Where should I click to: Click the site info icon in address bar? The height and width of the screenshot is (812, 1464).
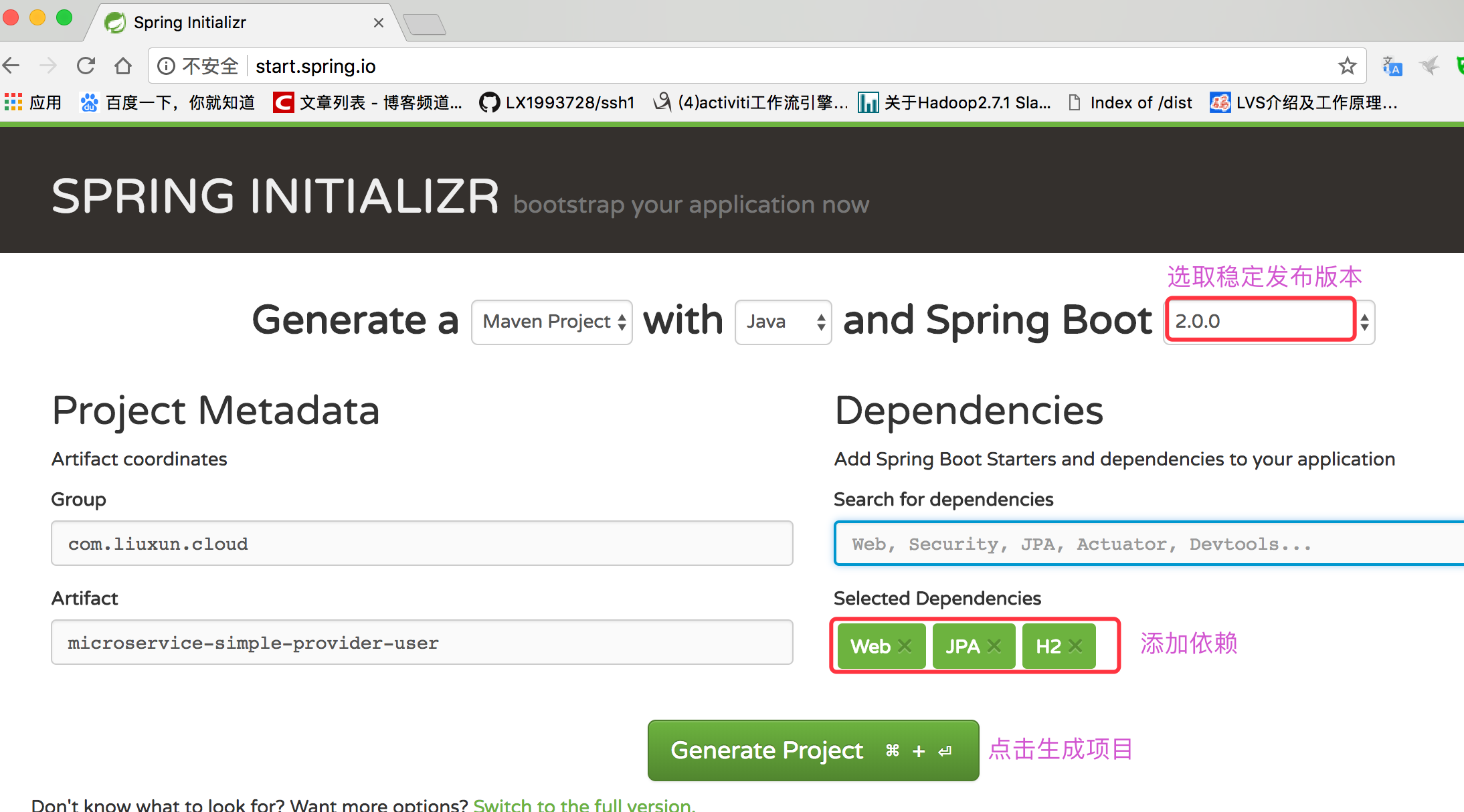(166, 66)
